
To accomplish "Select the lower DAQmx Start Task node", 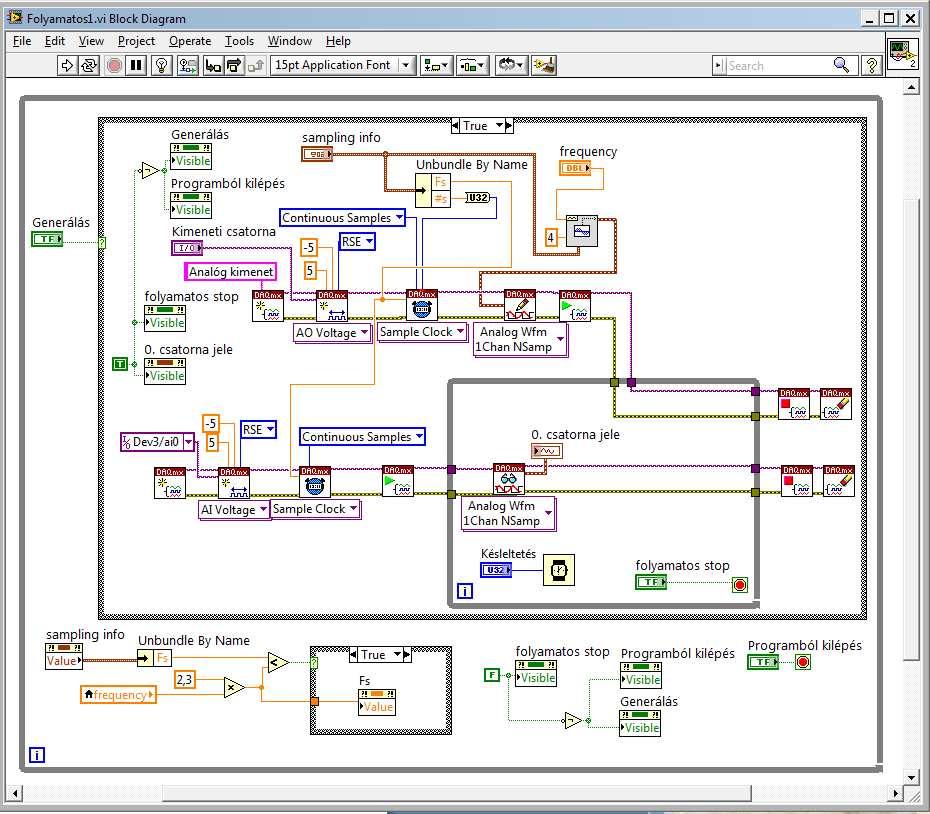I will [x=397, y=481].
